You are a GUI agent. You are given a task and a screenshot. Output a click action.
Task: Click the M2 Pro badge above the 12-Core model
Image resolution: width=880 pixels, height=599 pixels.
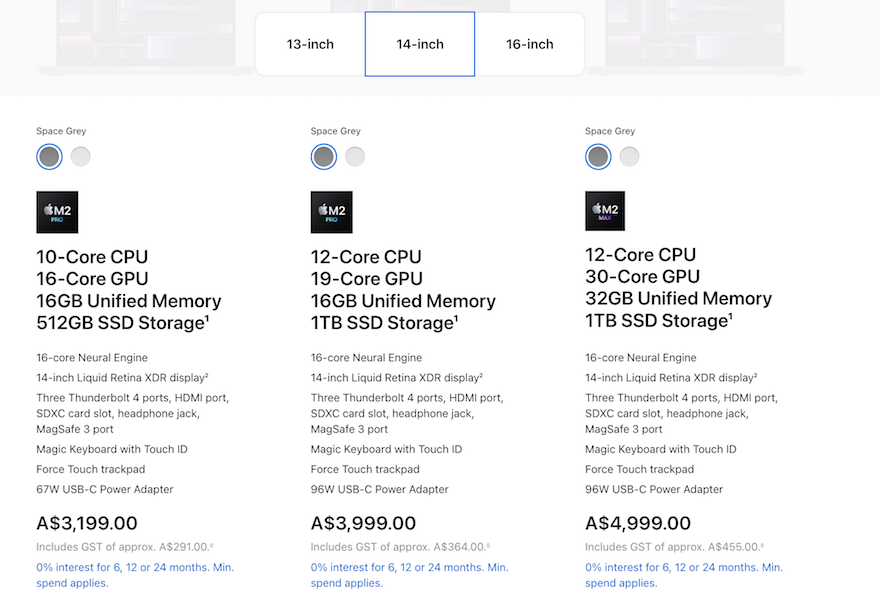[331, 212]
